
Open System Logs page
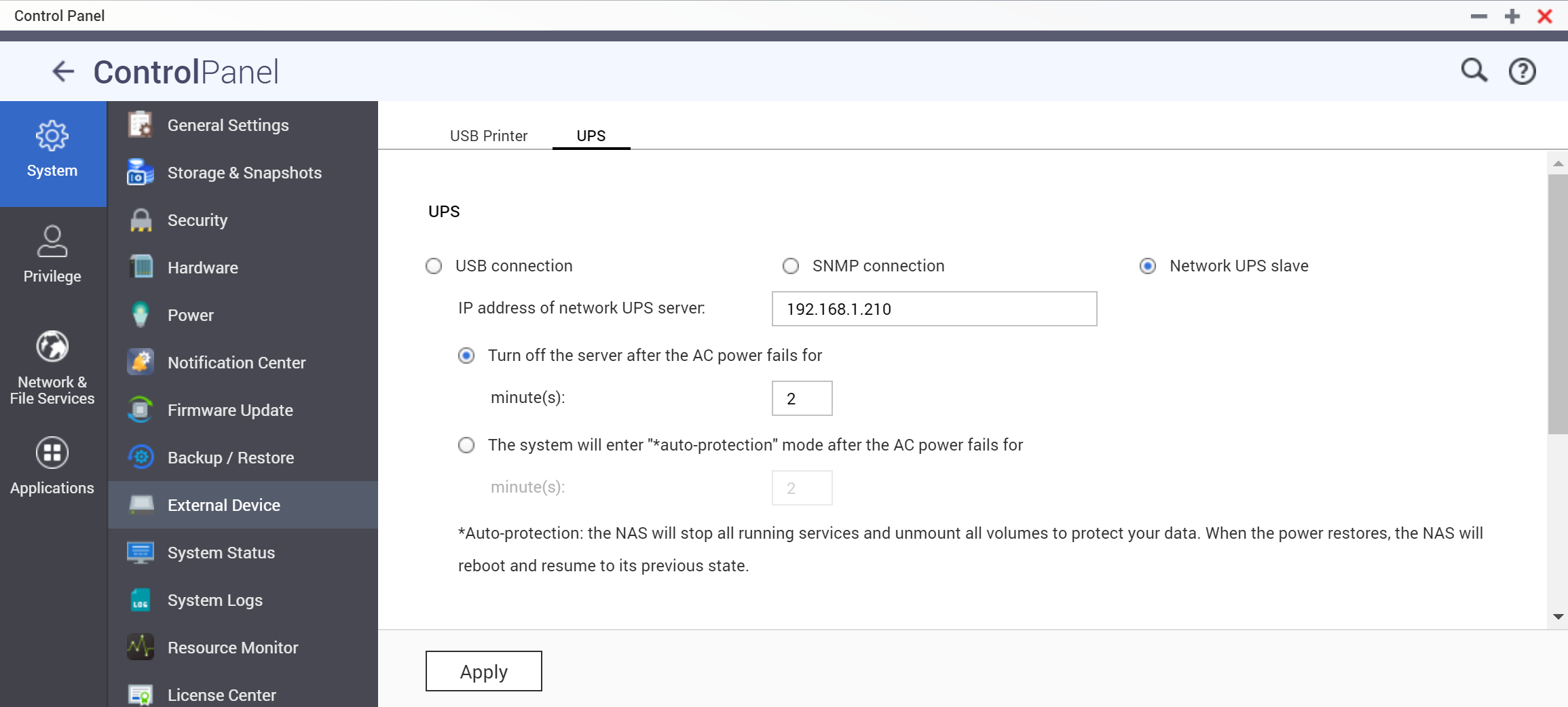[243, 600]
